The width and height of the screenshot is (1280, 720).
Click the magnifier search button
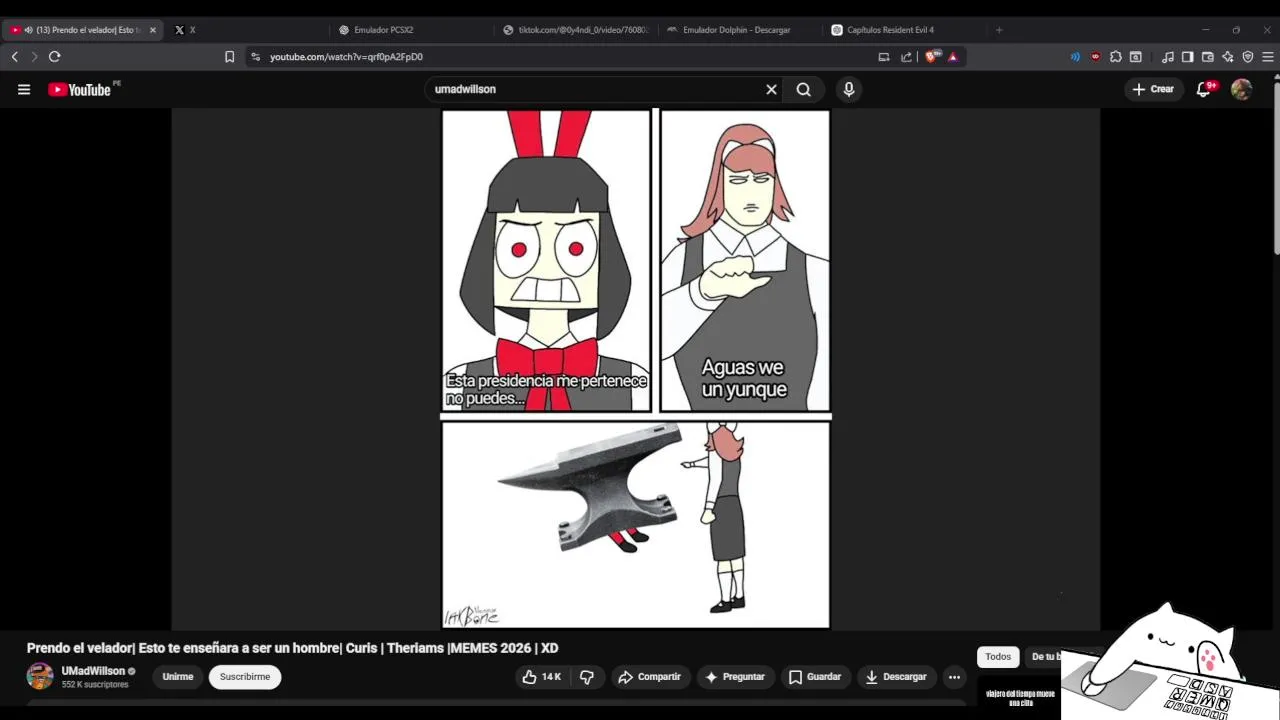pyautogui.click(x=804, y=89)
